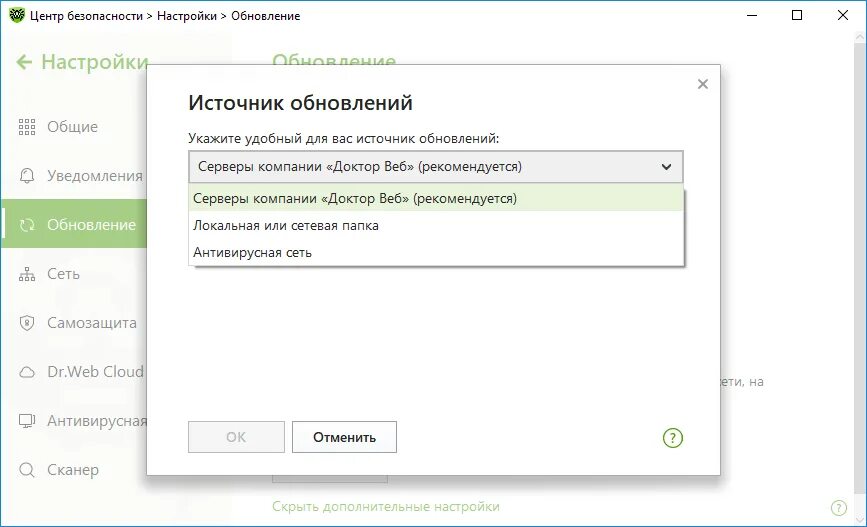Click the Scanner magnifier icon
The image size is (867, 527).
(27, 470)
